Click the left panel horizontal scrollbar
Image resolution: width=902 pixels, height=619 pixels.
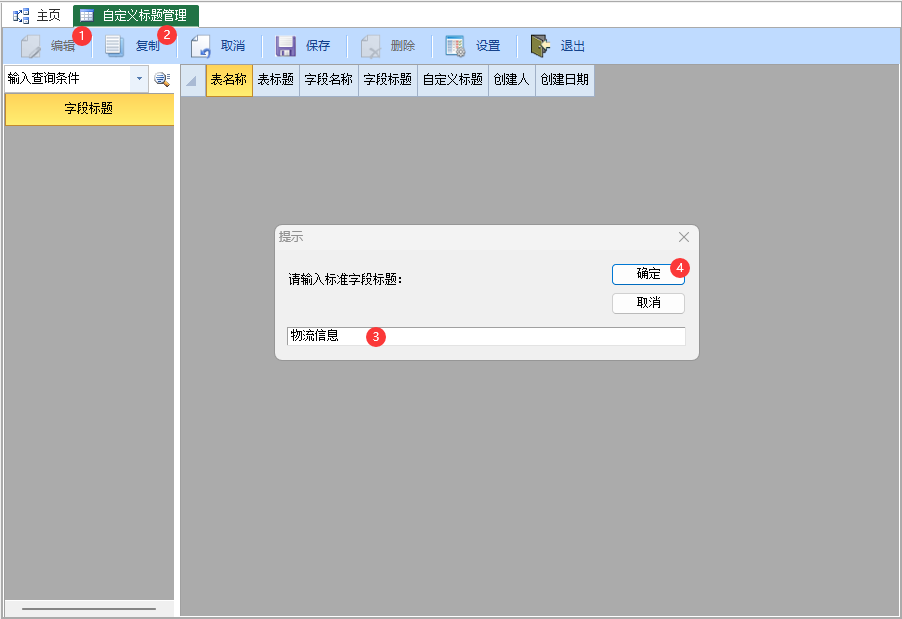[89, 609]
